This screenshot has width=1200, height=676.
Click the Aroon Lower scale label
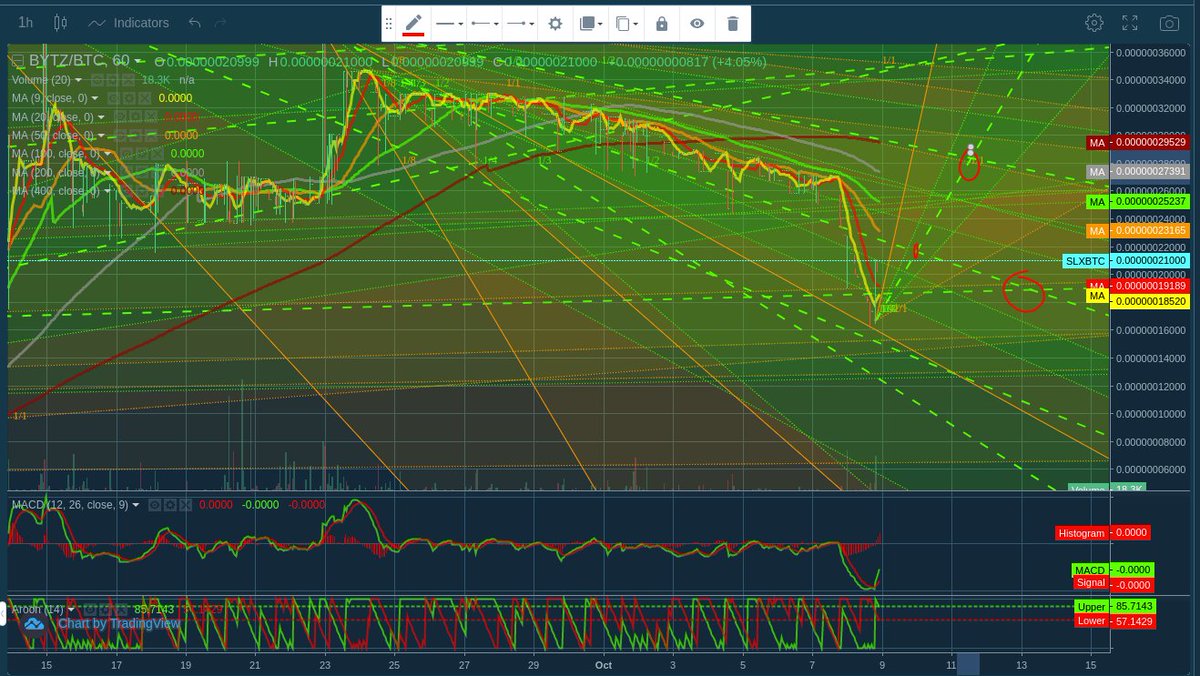click(1091, 621)
